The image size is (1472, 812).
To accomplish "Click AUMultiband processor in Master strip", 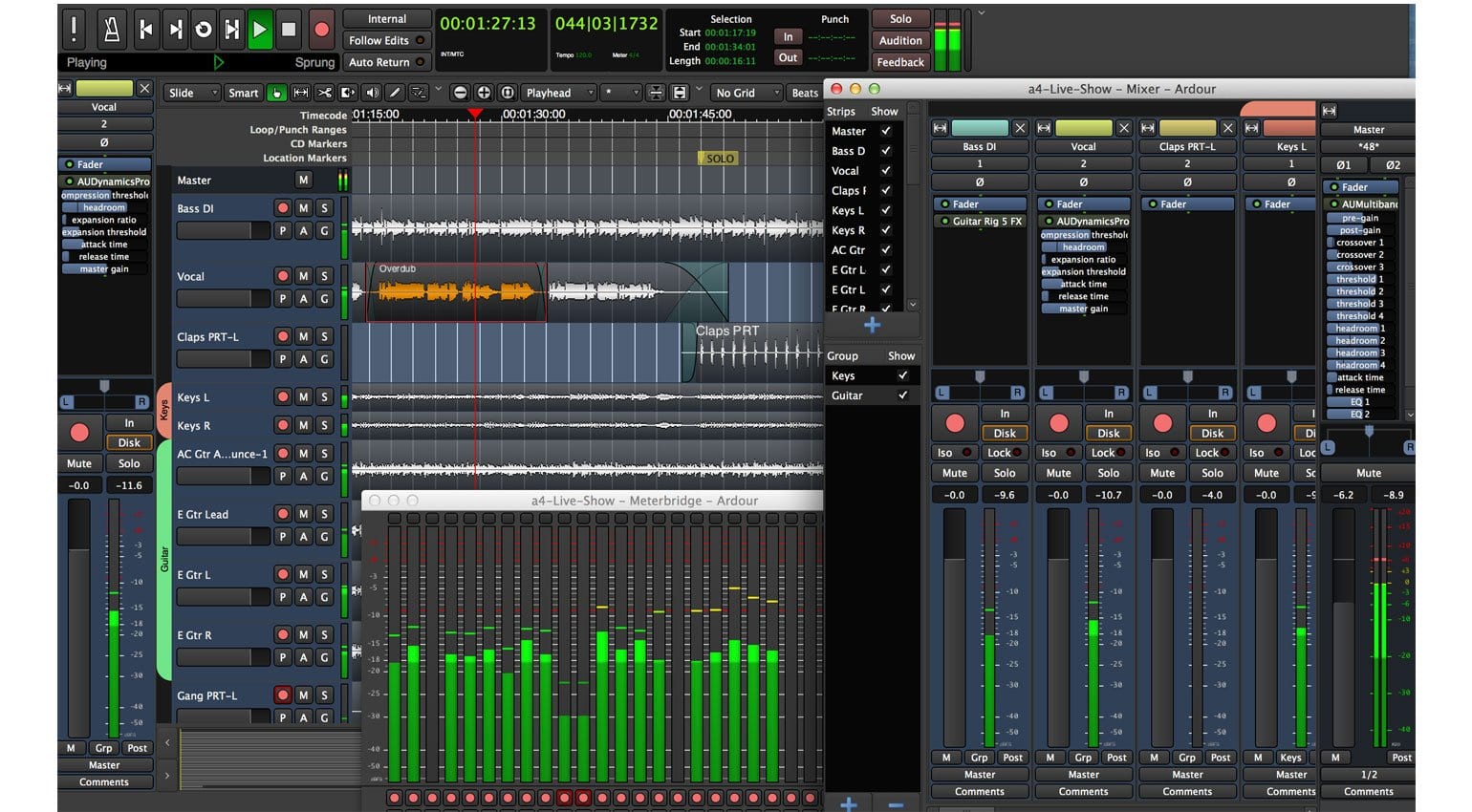I will [x=1363, y=204].
